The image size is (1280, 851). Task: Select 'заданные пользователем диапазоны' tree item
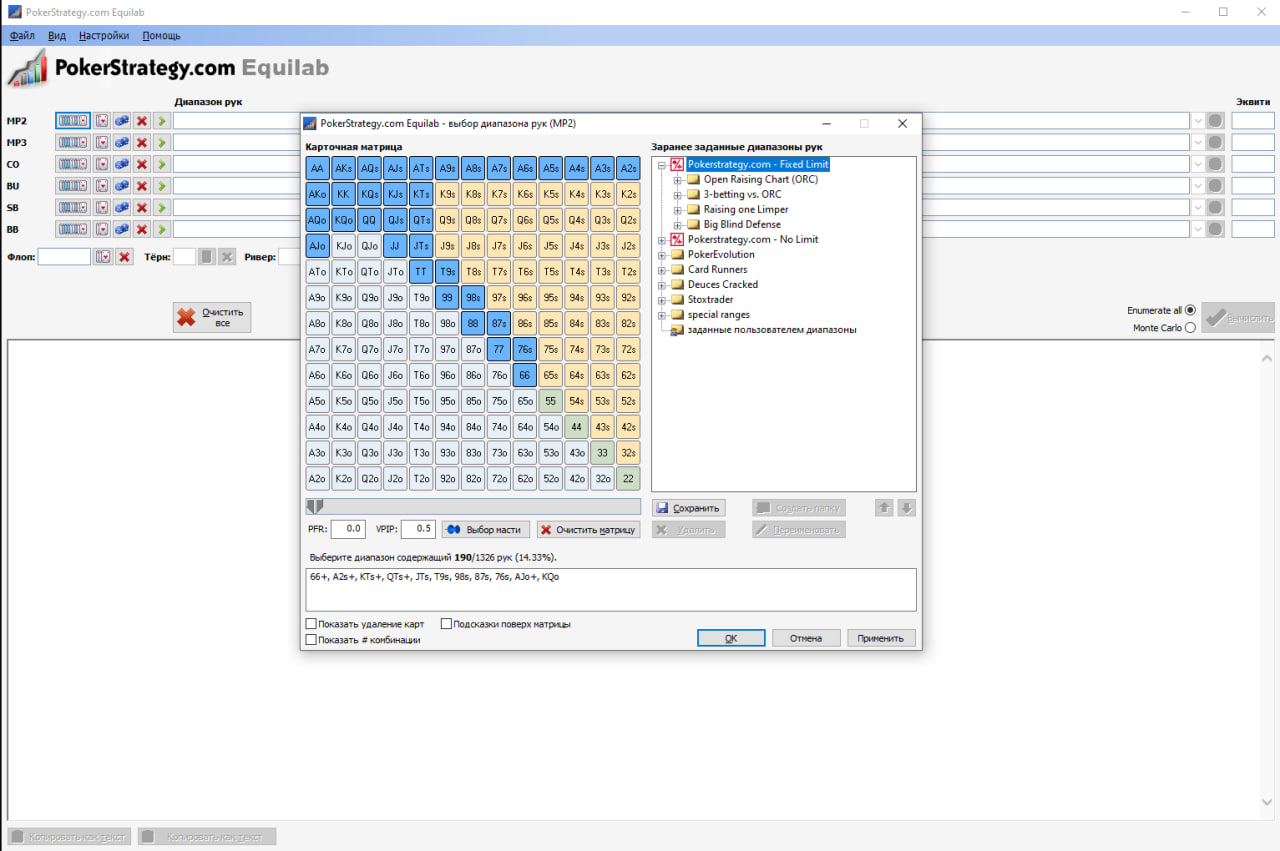(772, 330)
